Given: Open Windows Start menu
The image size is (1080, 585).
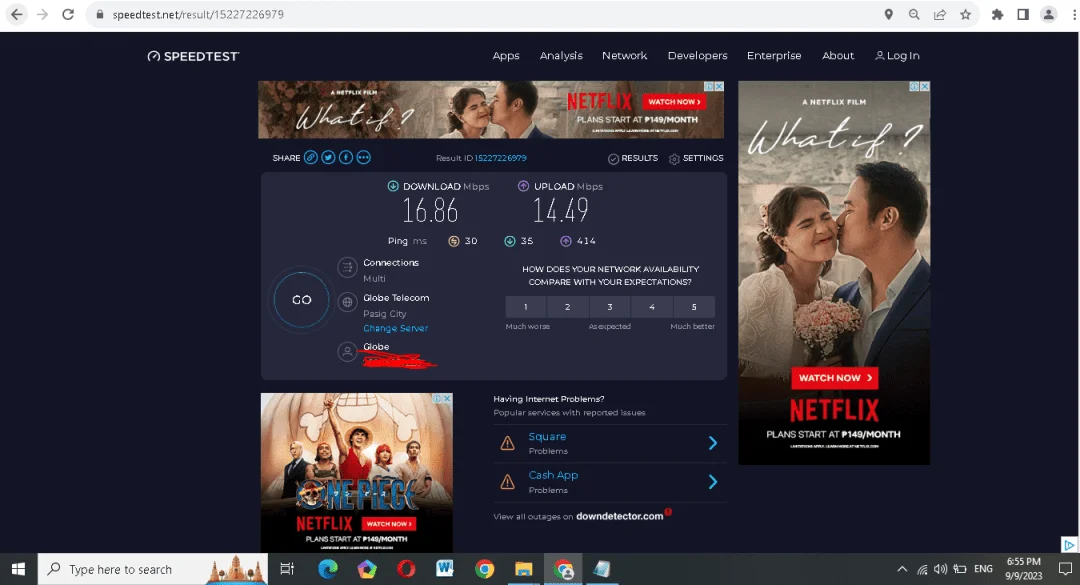Looking at the screenshot, I should (x=19, y=569).
